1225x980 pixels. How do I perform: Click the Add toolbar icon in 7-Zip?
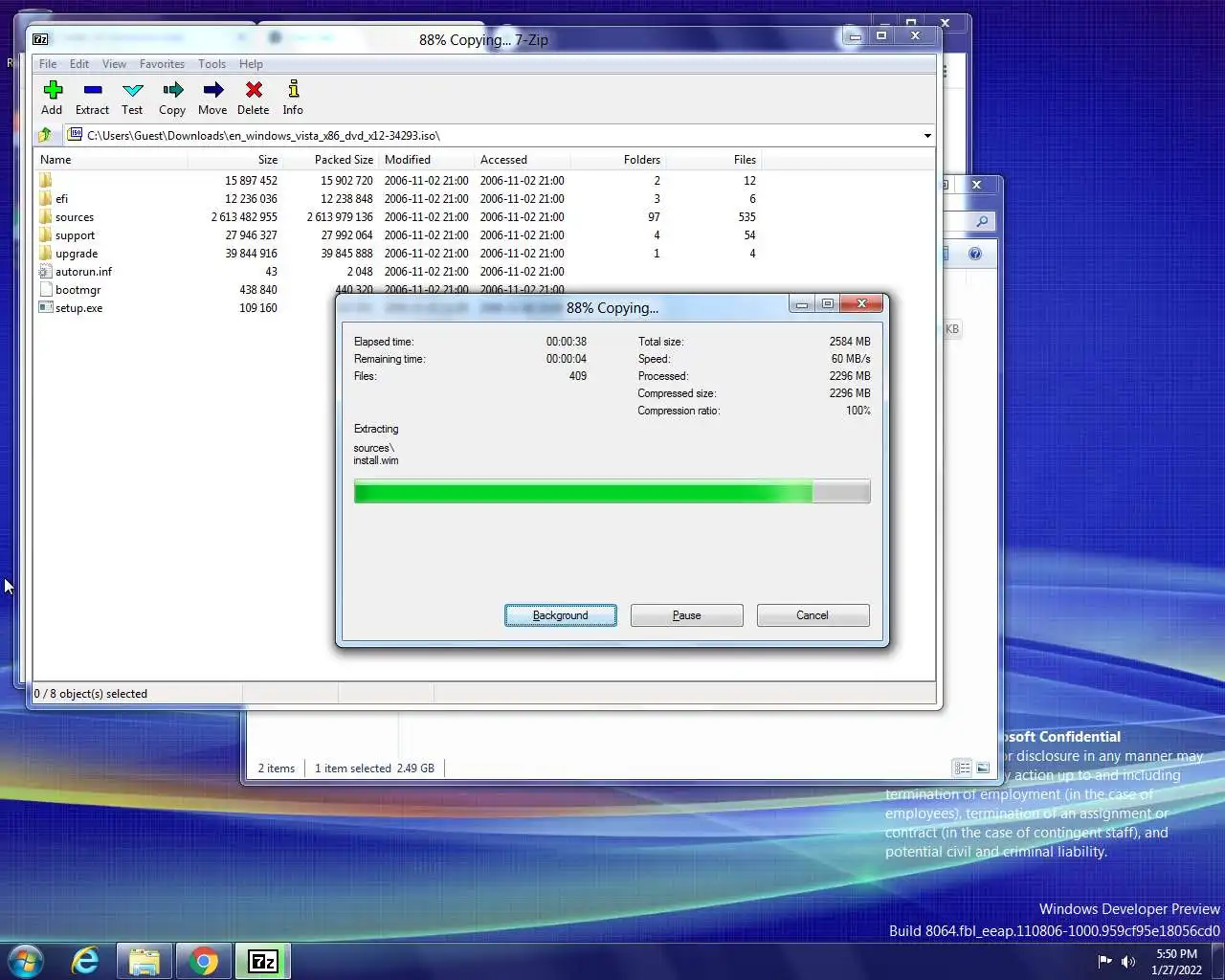pos(53,90)
